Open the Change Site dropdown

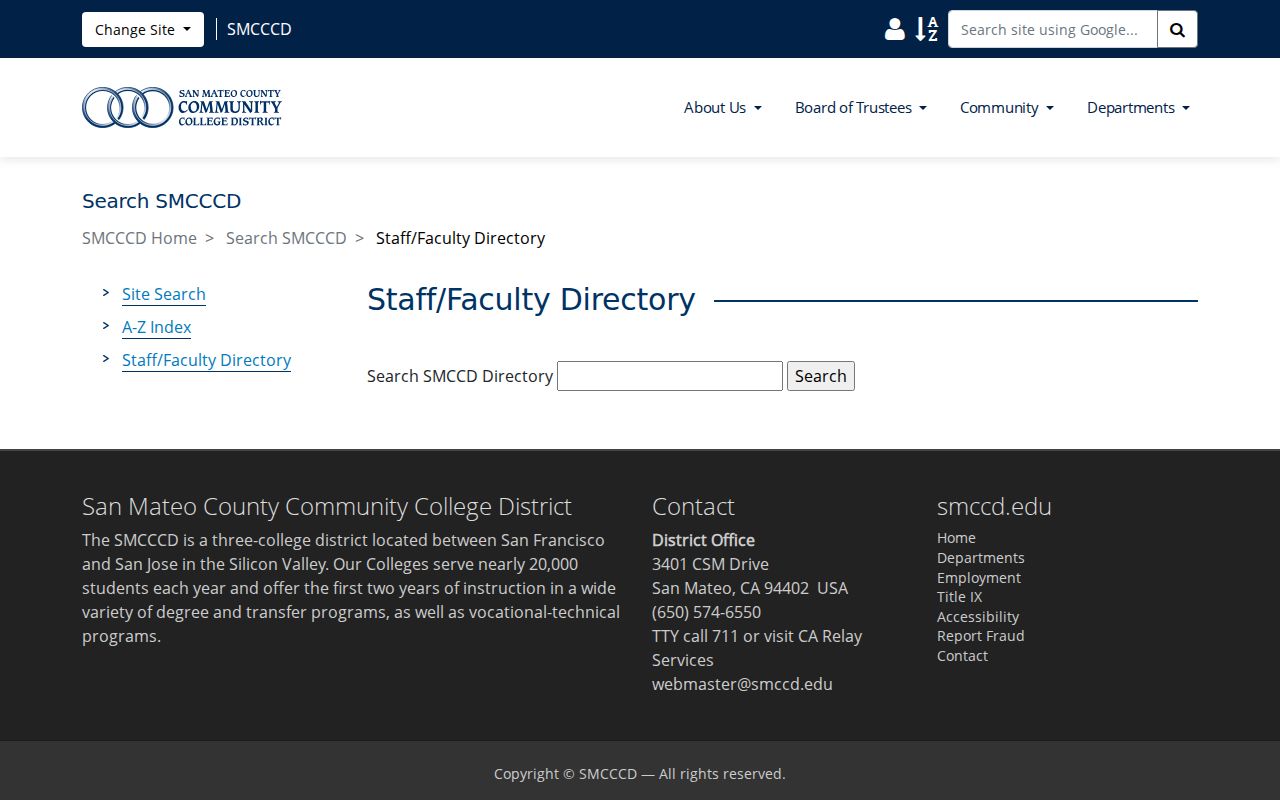click(x=143, y=30)
